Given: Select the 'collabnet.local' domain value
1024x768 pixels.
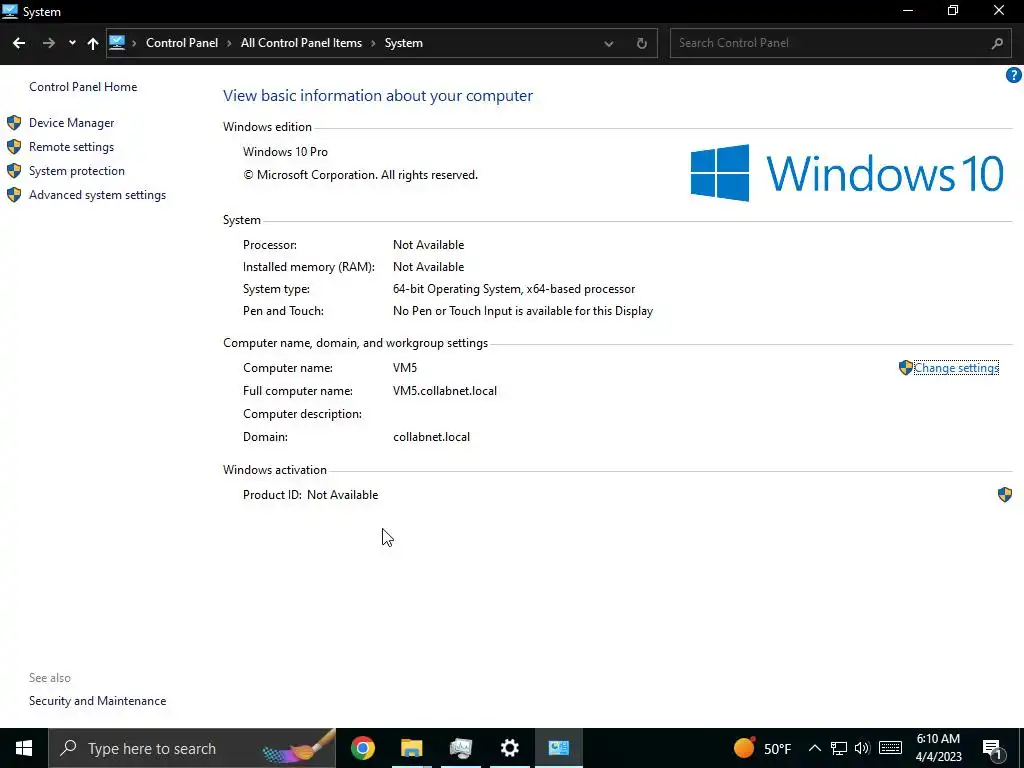Looking at the screenshot, I should coord(431,437).
